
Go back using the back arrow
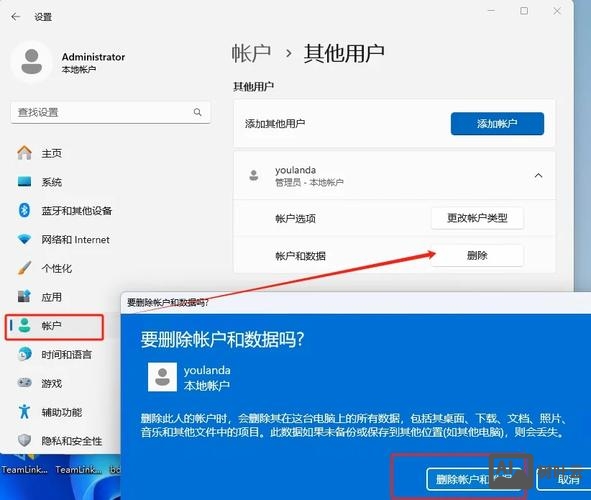tap(15, 17)
